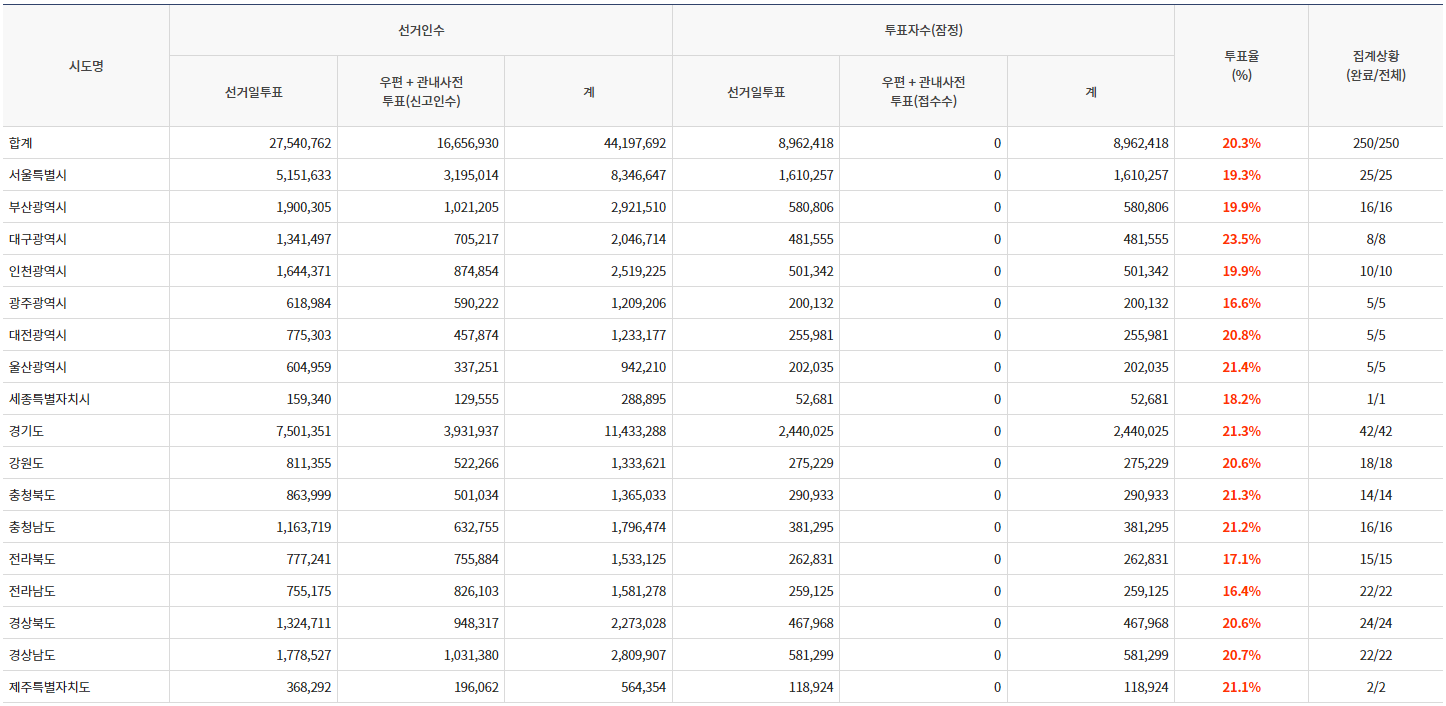Click 우편 + 관내사전 투표(신고인수) header

(x=421, y=91)
